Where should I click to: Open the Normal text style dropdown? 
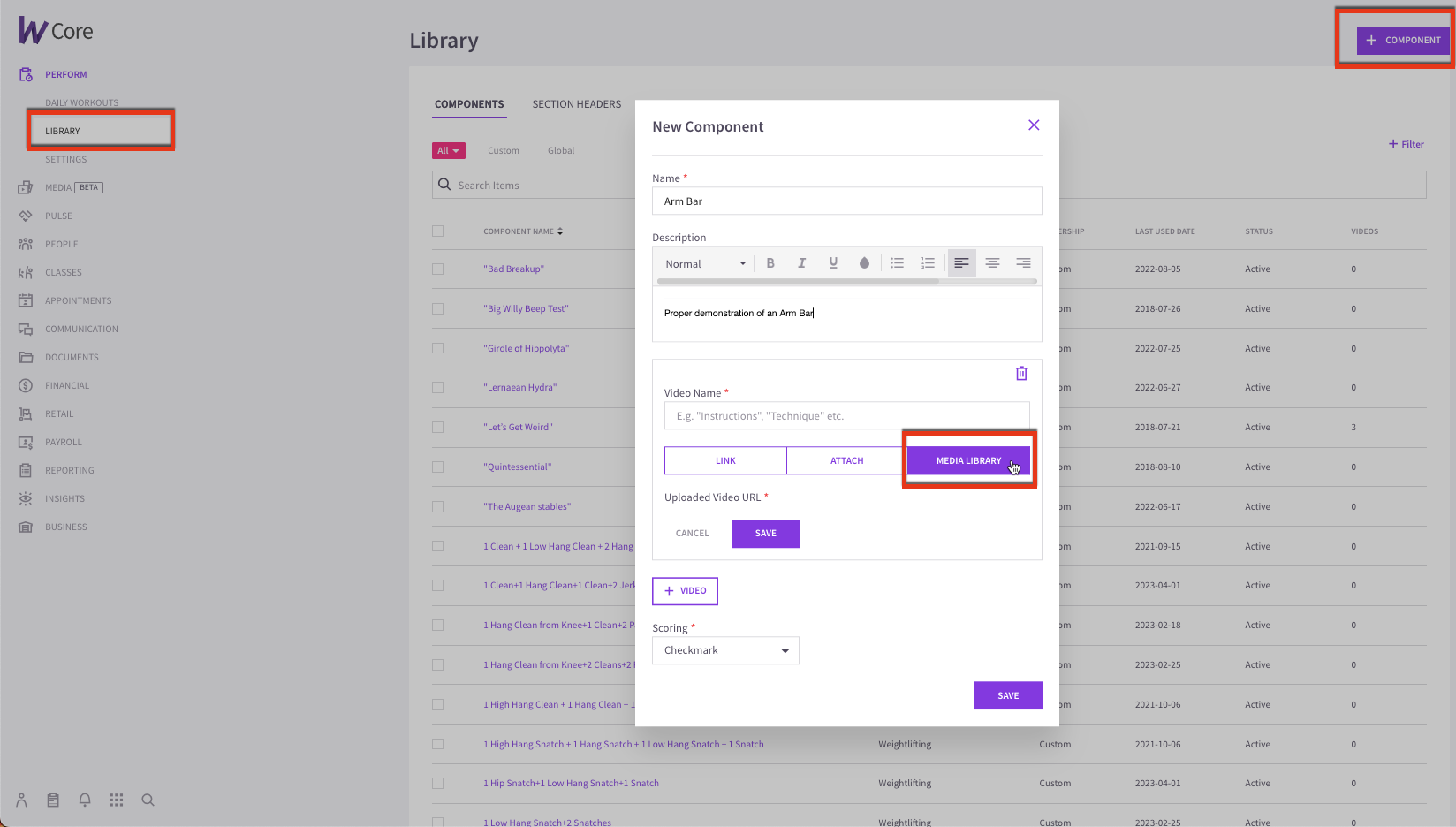click(703, 262)
